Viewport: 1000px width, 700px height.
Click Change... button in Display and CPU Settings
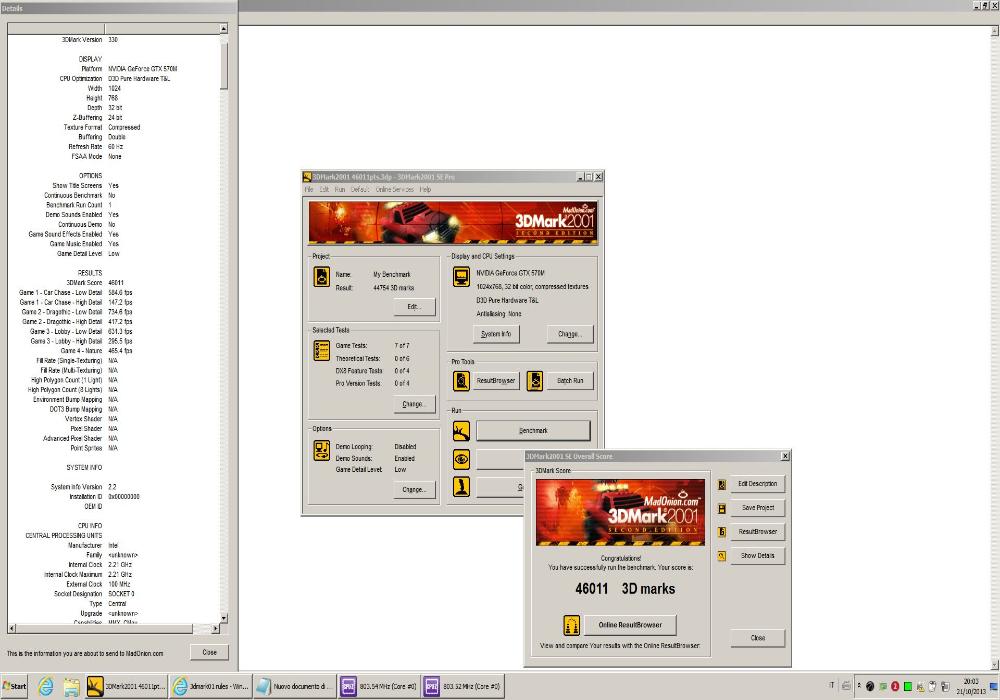point(570,334)
